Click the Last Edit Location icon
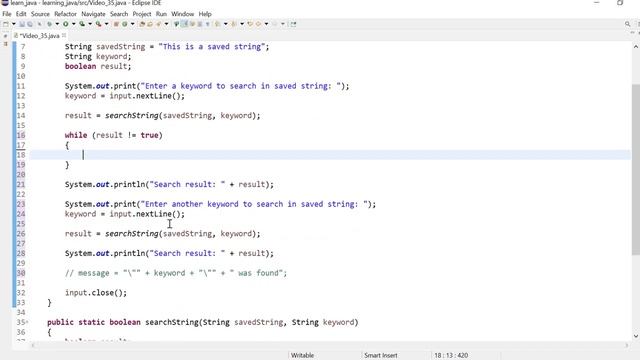This screenshot has width=640, height=360. pyautogui.click(x=250, y=24)
